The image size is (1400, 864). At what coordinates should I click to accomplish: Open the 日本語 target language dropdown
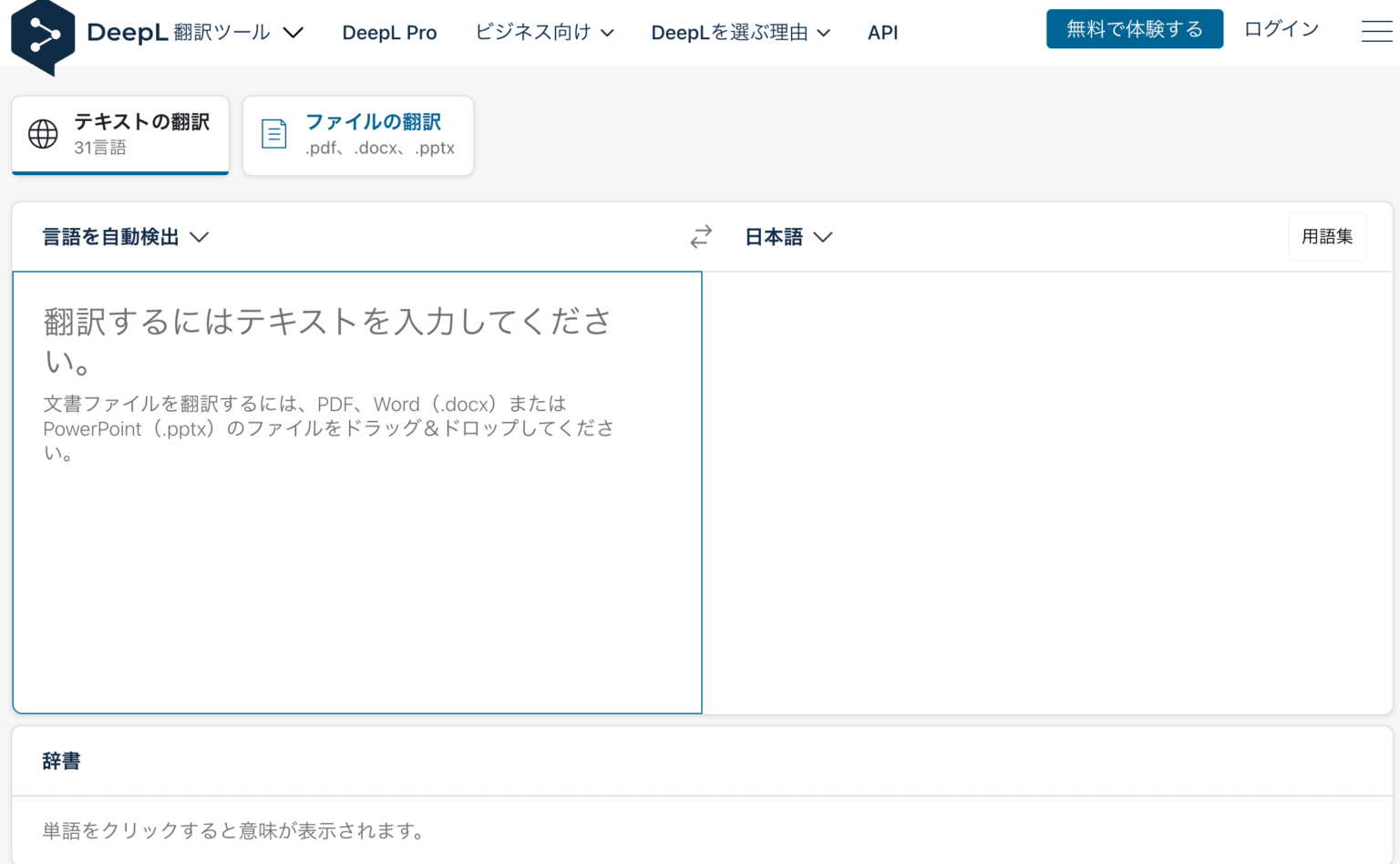pos(787,236)
